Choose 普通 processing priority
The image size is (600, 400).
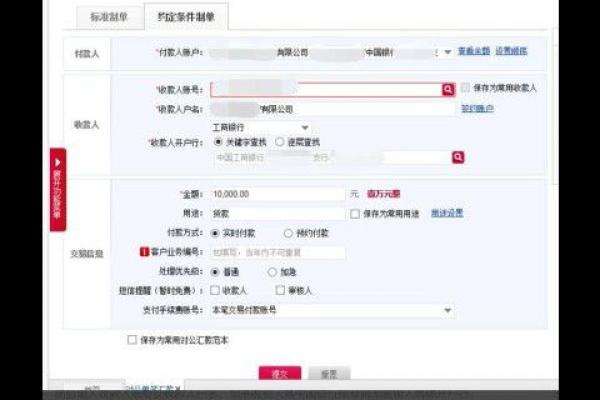(215, 272)
